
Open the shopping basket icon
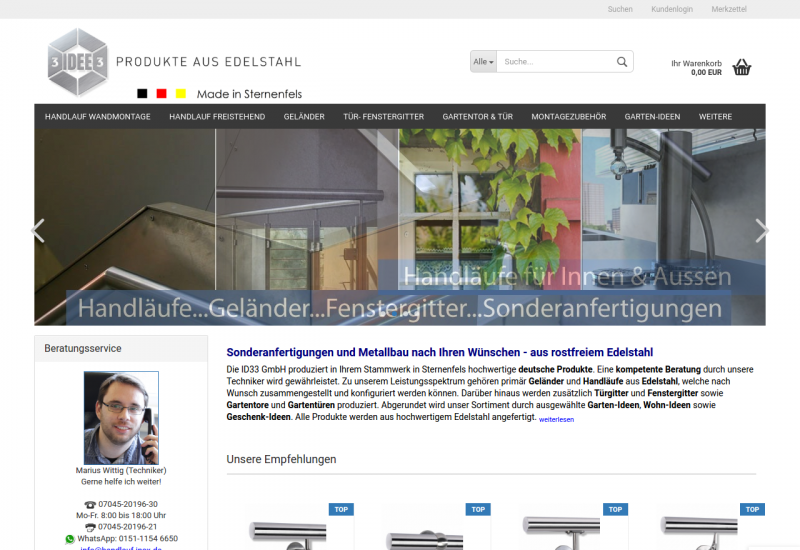[741, 68]
